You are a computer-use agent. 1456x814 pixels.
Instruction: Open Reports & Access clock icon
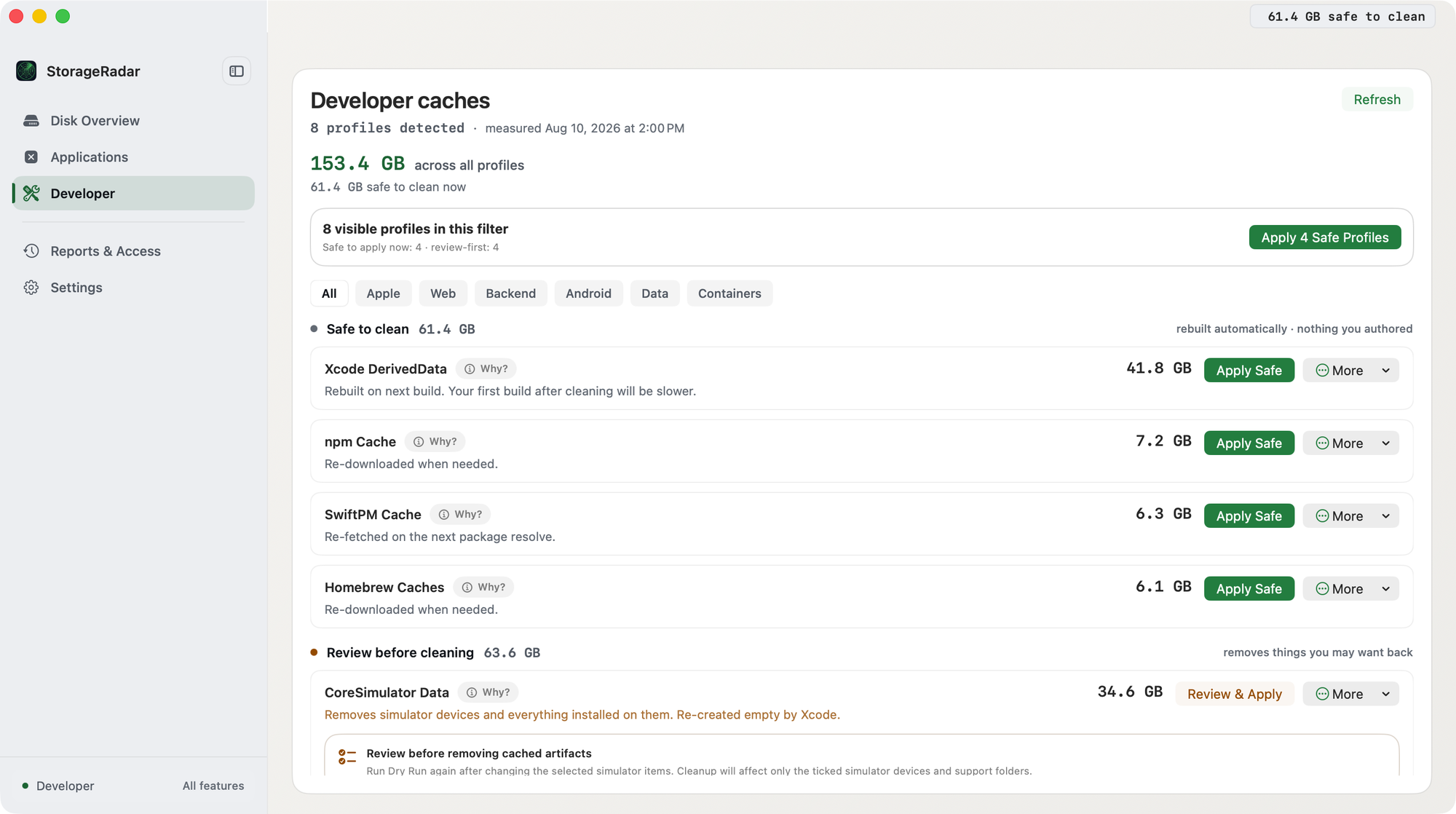tap(31, 251)
